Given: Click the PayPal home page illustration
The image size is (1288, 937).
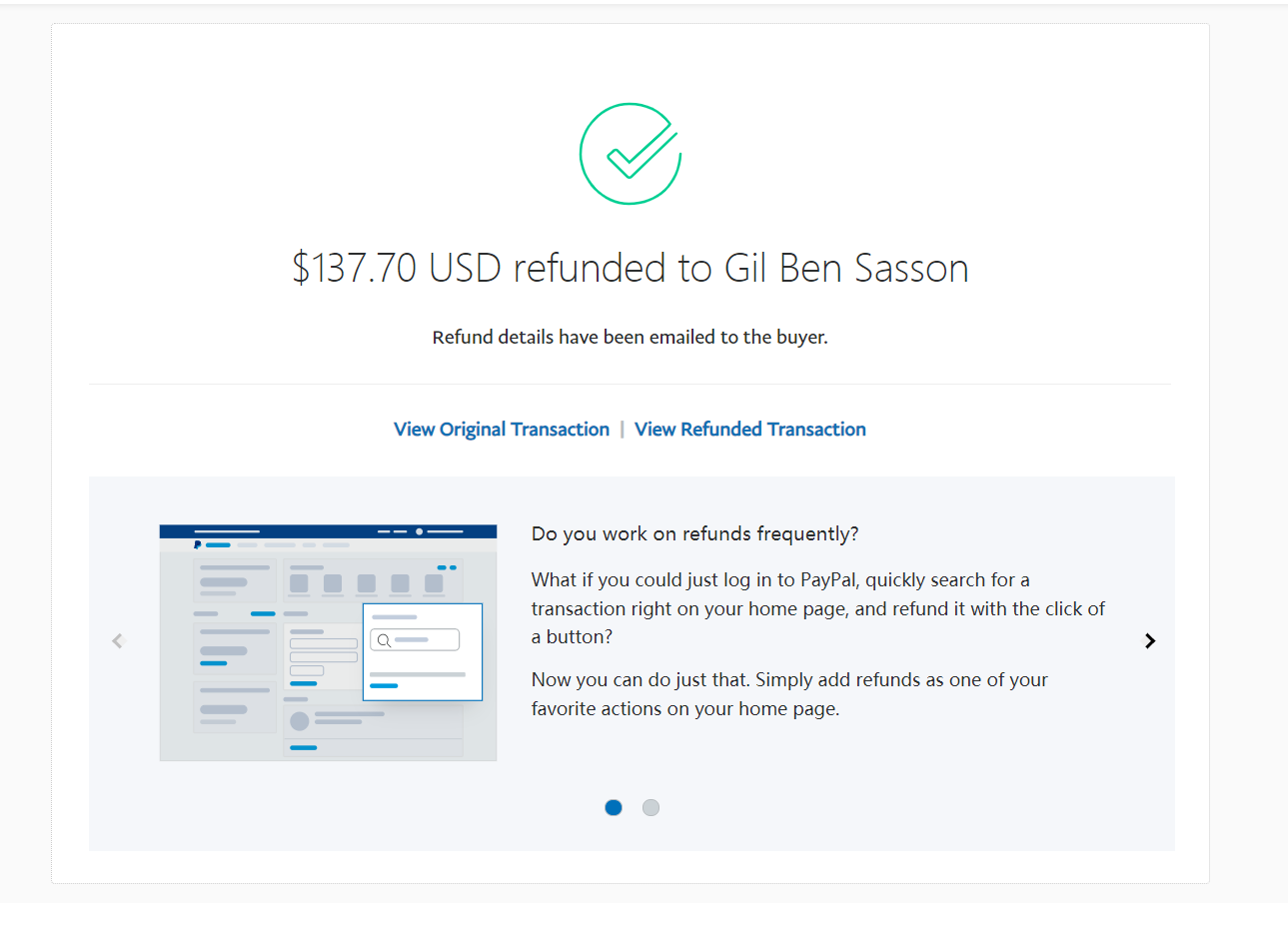Looking at the screenshot, I should point(328,642).
